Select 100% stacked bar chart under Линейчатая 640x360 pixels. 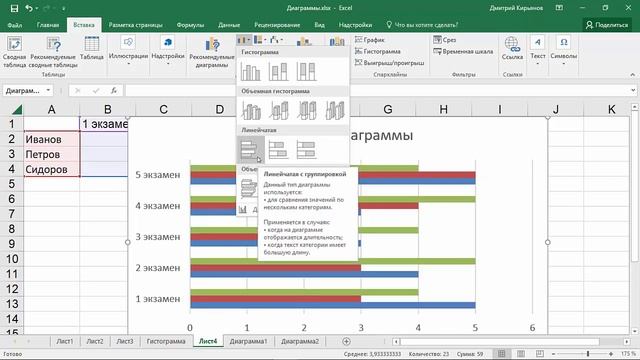[x=306, y=149]
